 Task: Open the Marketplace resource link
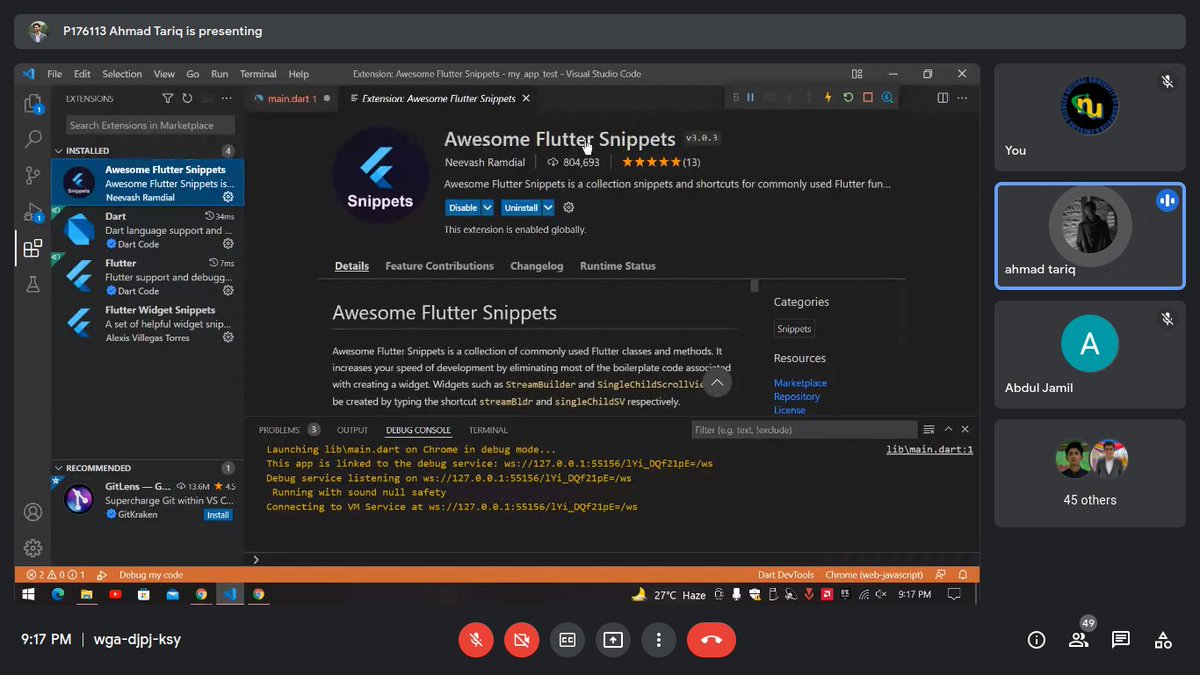point(800,383)
